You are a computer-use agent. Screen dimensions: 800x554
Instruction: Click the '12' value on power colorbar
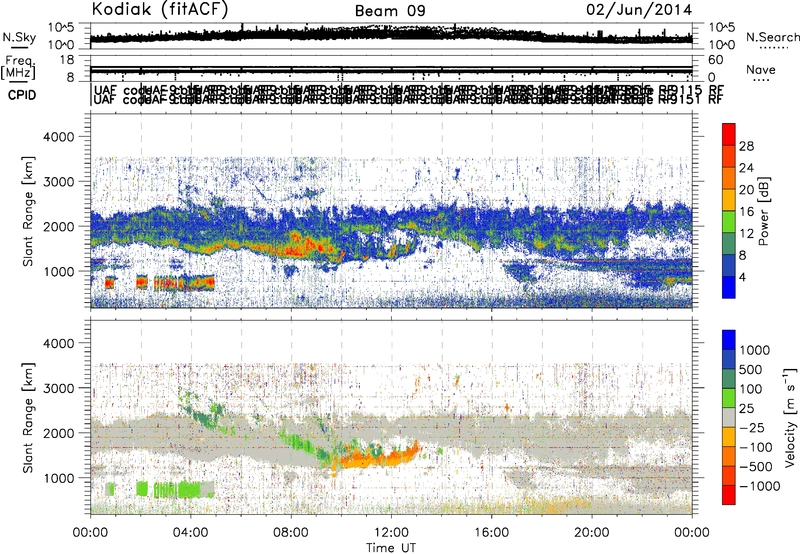coord(746,234)
